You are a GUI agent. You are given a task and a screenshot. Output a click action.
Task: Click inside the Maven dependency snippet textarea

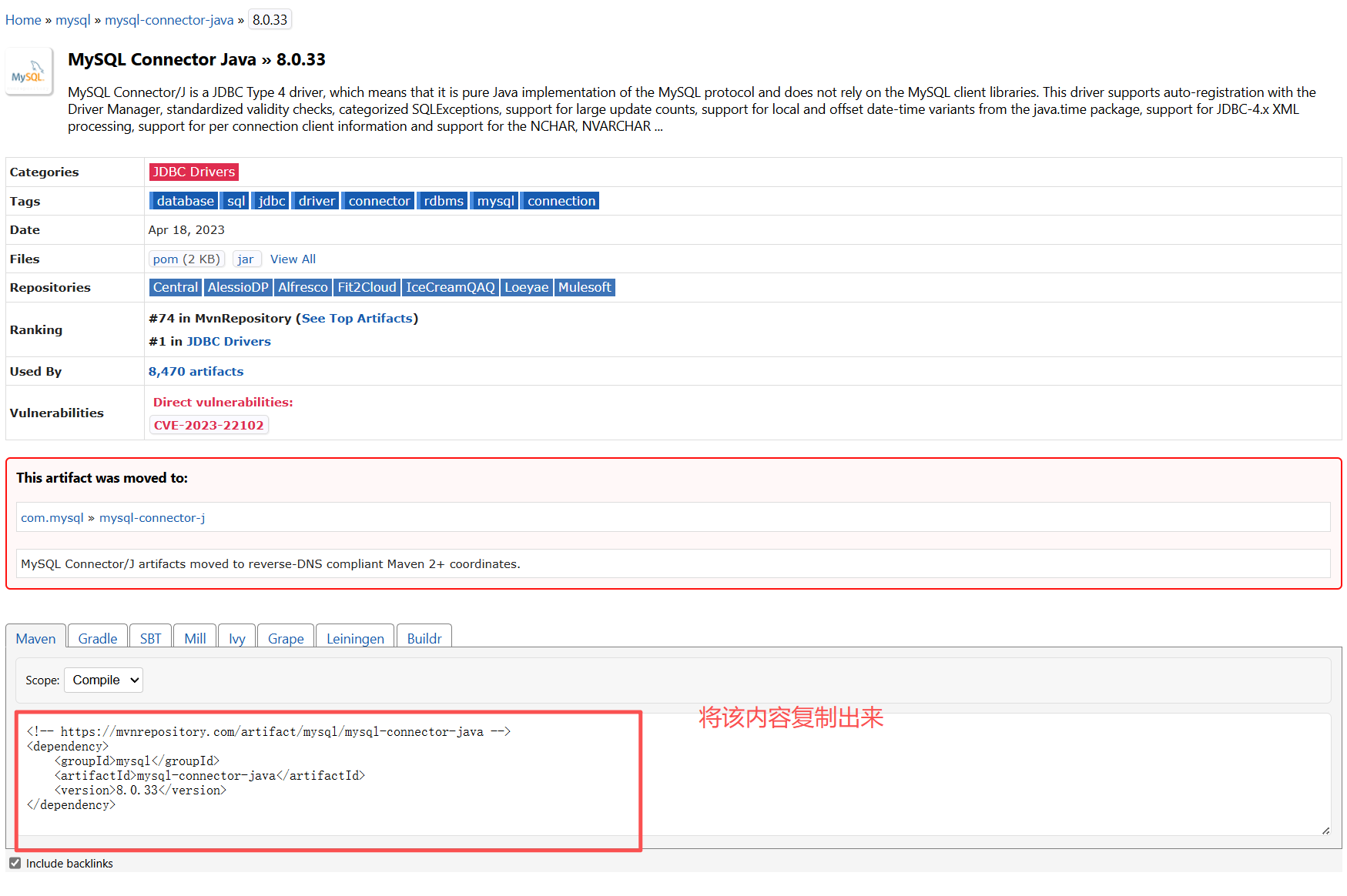[x=673, y=774]
